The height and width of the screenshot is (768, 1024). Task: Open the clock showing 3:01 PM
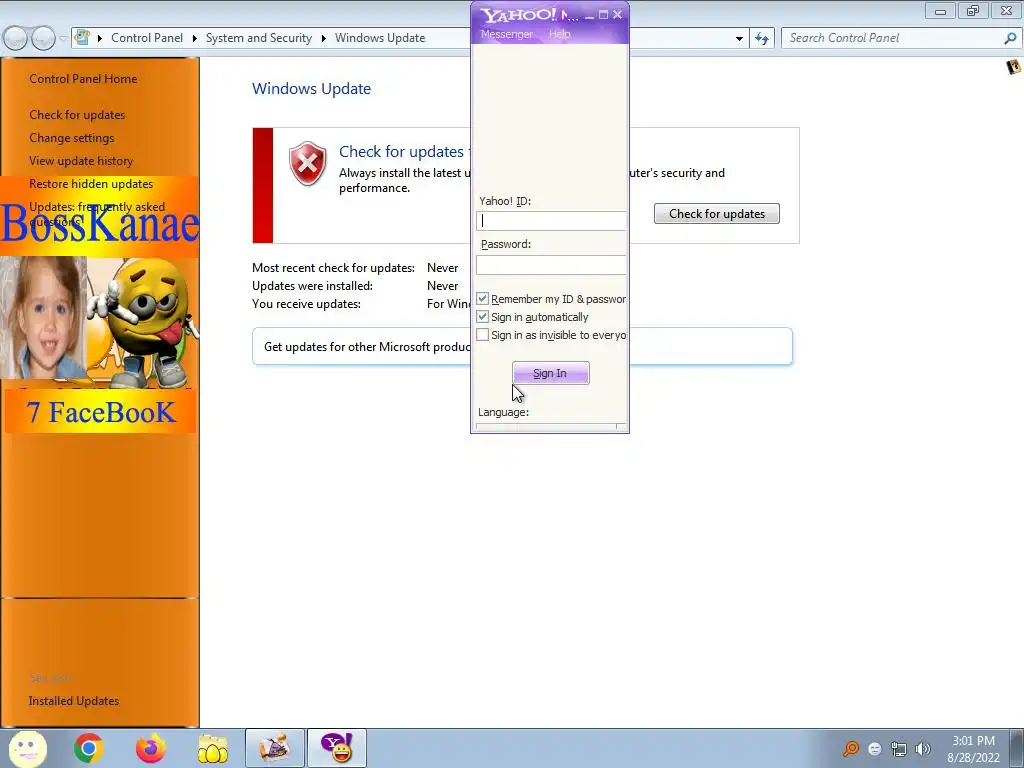pos(973,749)
